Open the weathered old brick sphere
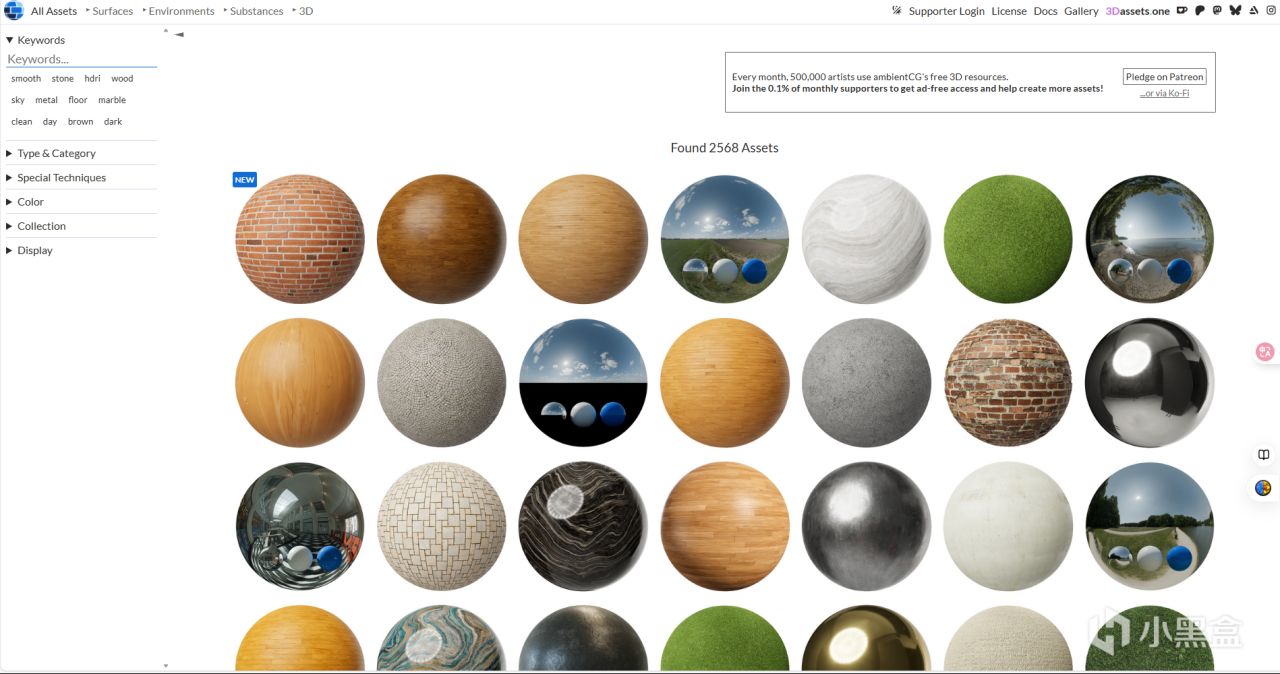 [x=1008, y=383]
